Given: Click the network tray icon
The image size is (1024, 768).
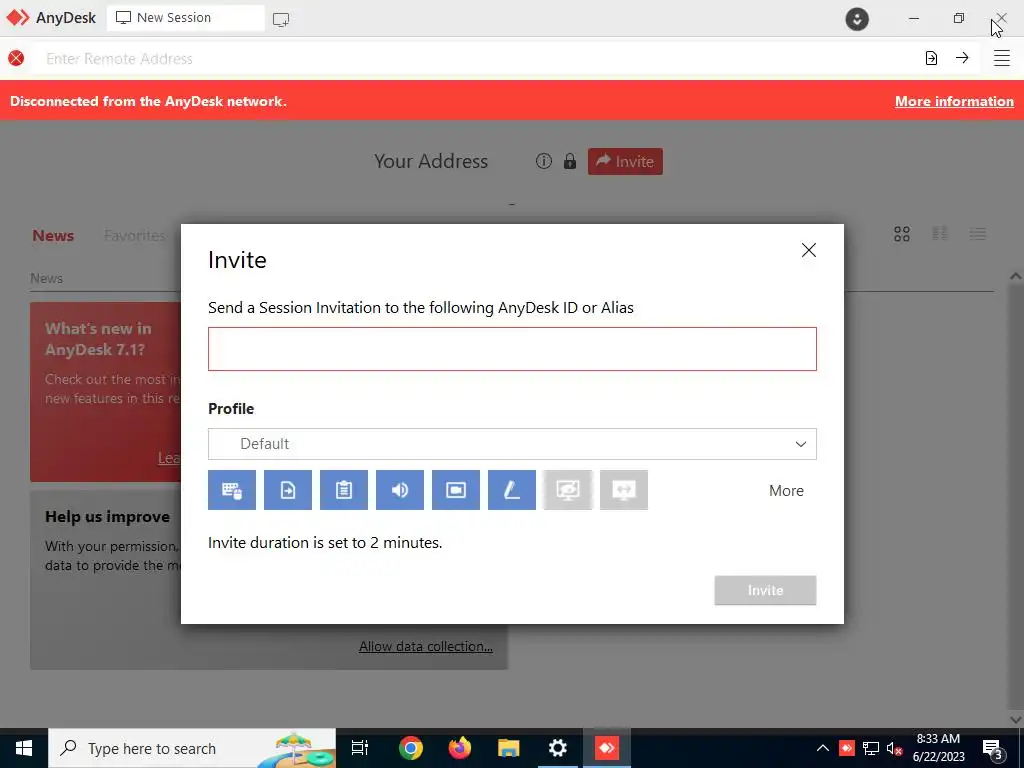Looking at the screenshot, I should click(871, 748).
